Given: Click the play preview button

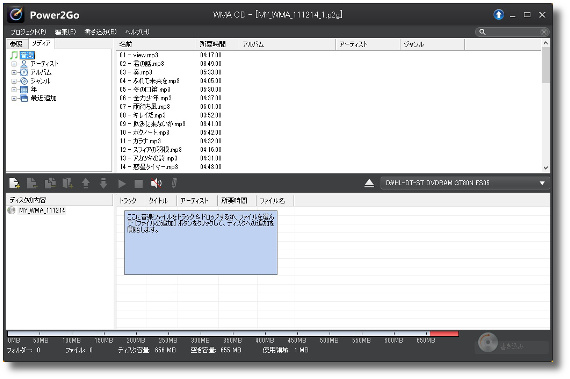Looking at the screenshot, I should click(122, 184).
